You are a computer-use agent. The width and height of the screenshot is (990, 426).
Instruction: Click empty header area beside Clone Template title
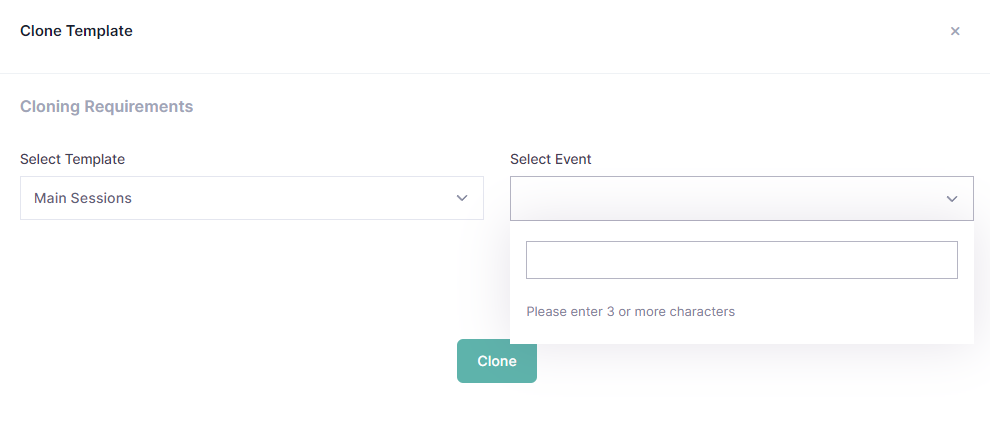pyautogui.click(x=500, y=31)
